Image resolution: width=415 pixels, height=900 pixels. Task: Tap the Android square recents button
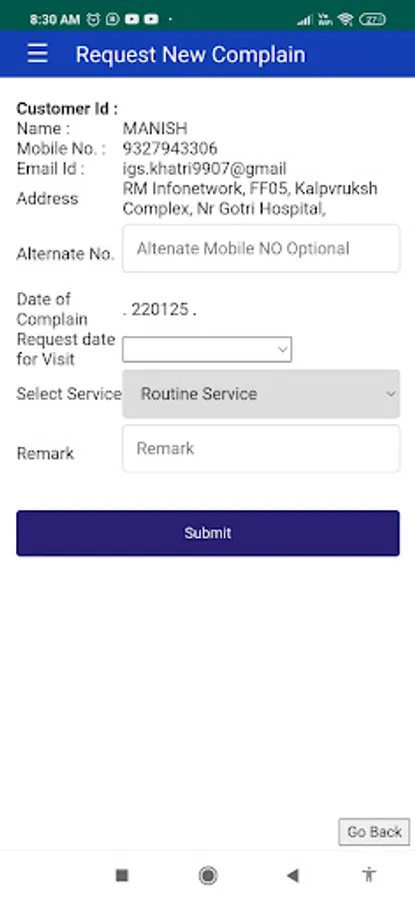122,875
